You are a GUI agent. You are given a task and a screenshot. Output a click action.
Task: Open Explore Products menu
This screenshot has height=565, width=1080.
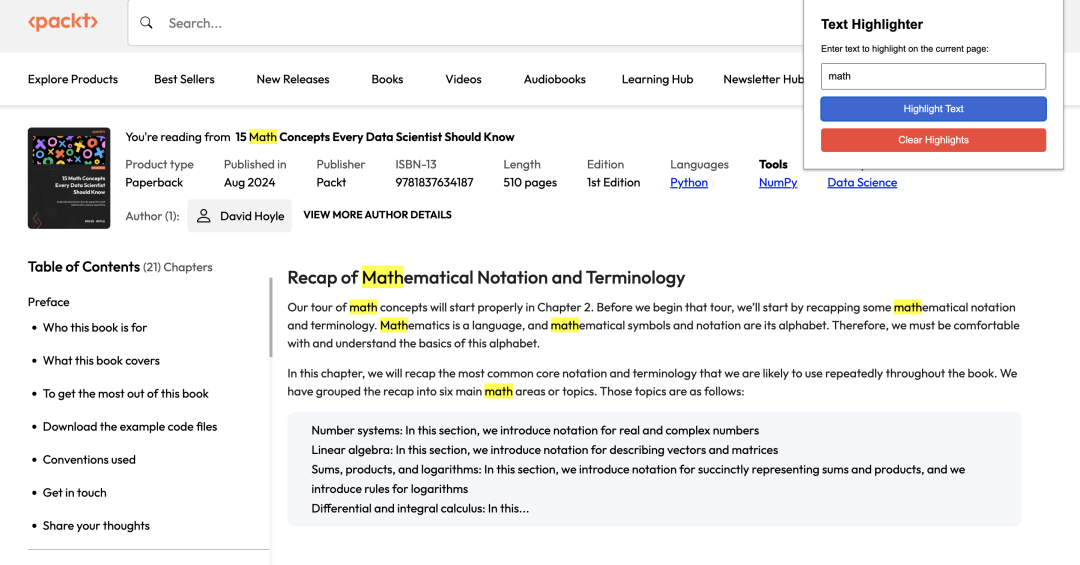tap(73, 79)
